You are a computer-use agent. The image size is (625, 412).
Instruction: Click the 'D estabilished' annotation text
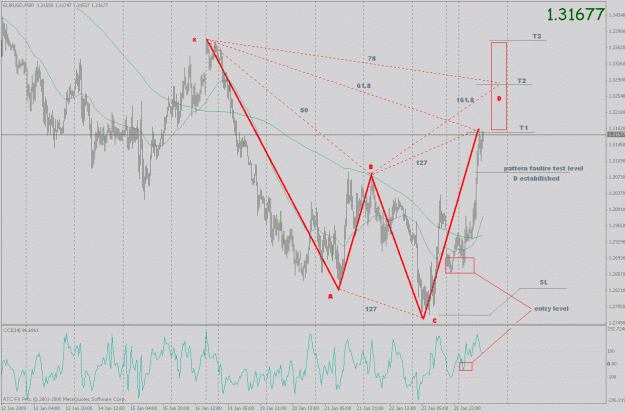click(x=536, y=179)
